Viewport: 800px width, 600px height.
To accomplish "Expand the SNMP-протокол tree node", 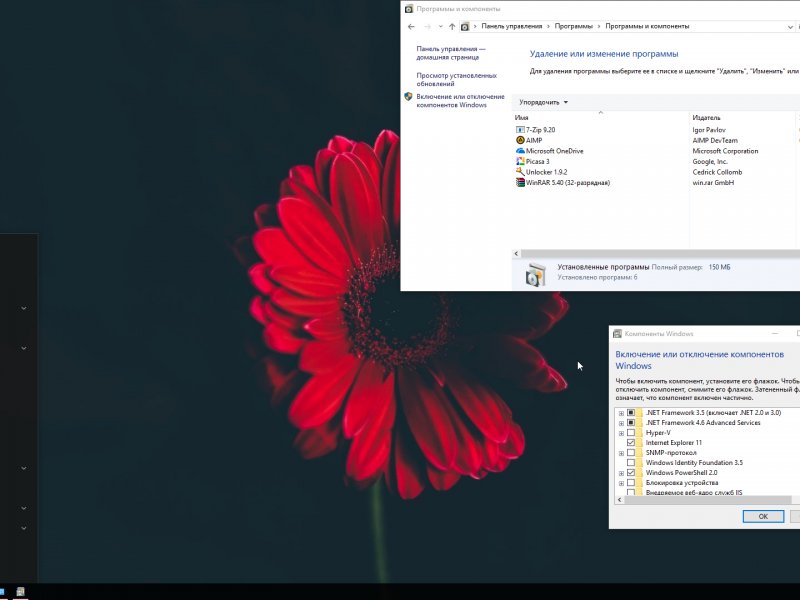I will 621,454.
